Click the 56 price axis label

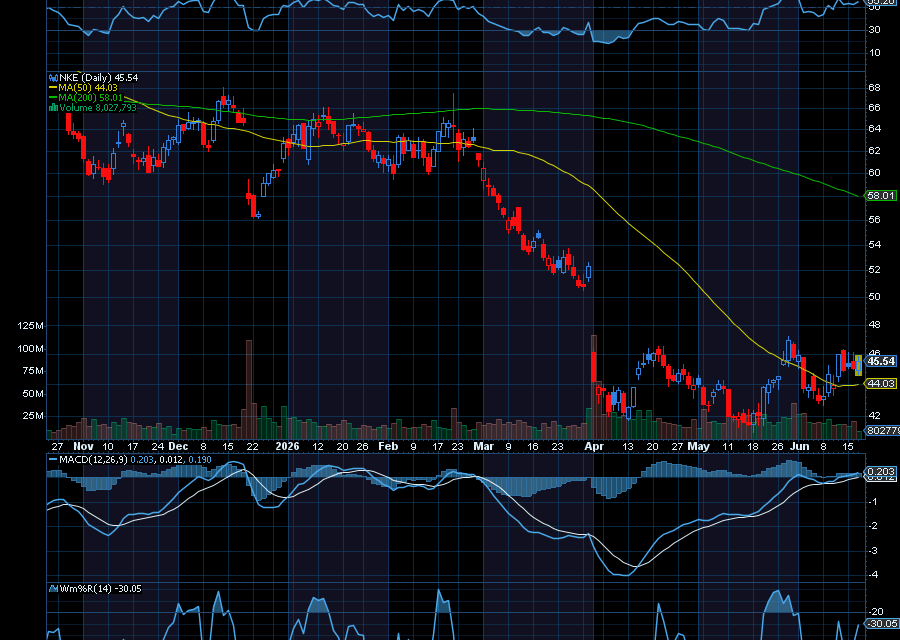(874, 220)
